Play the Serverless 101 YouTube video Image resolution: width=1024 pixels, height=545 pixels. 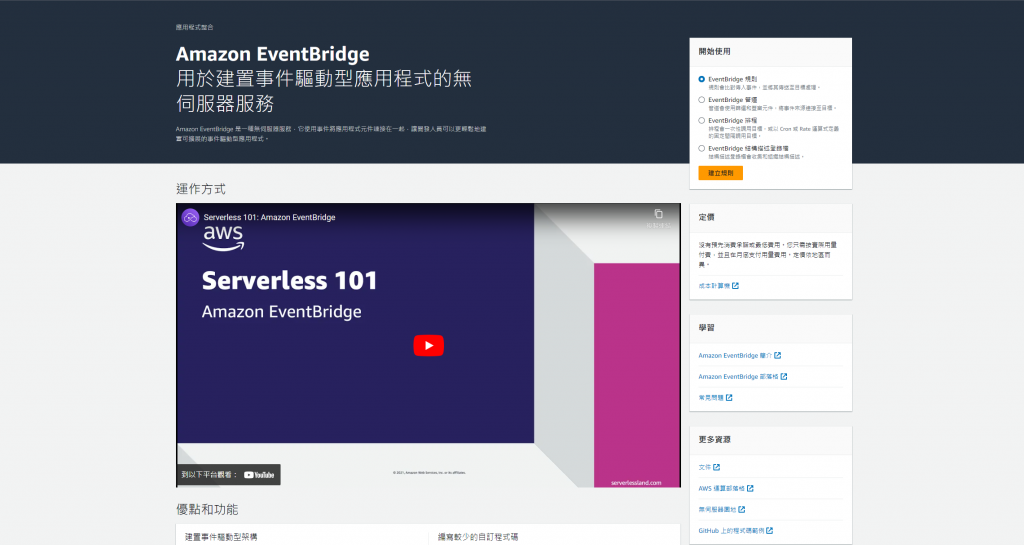click(428, 345)
